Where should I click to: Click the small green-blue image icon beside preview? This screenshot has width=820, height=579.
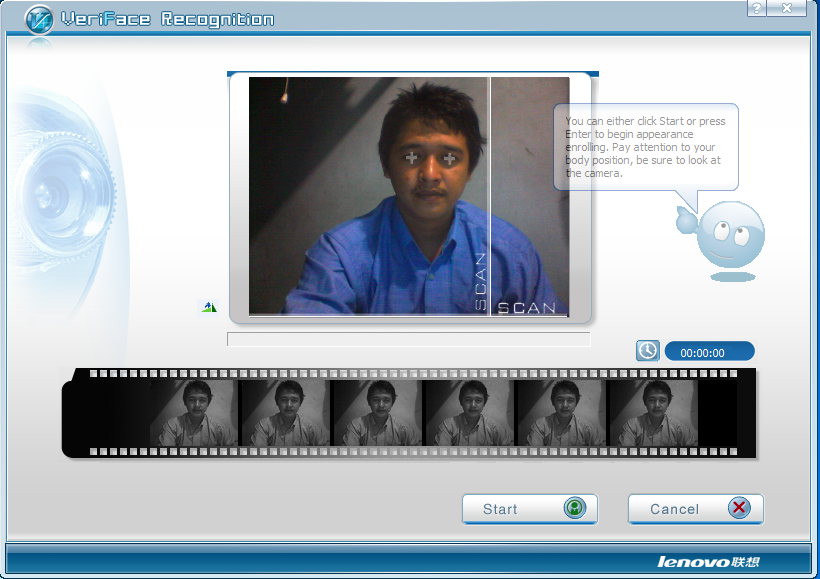pos(209,307)
